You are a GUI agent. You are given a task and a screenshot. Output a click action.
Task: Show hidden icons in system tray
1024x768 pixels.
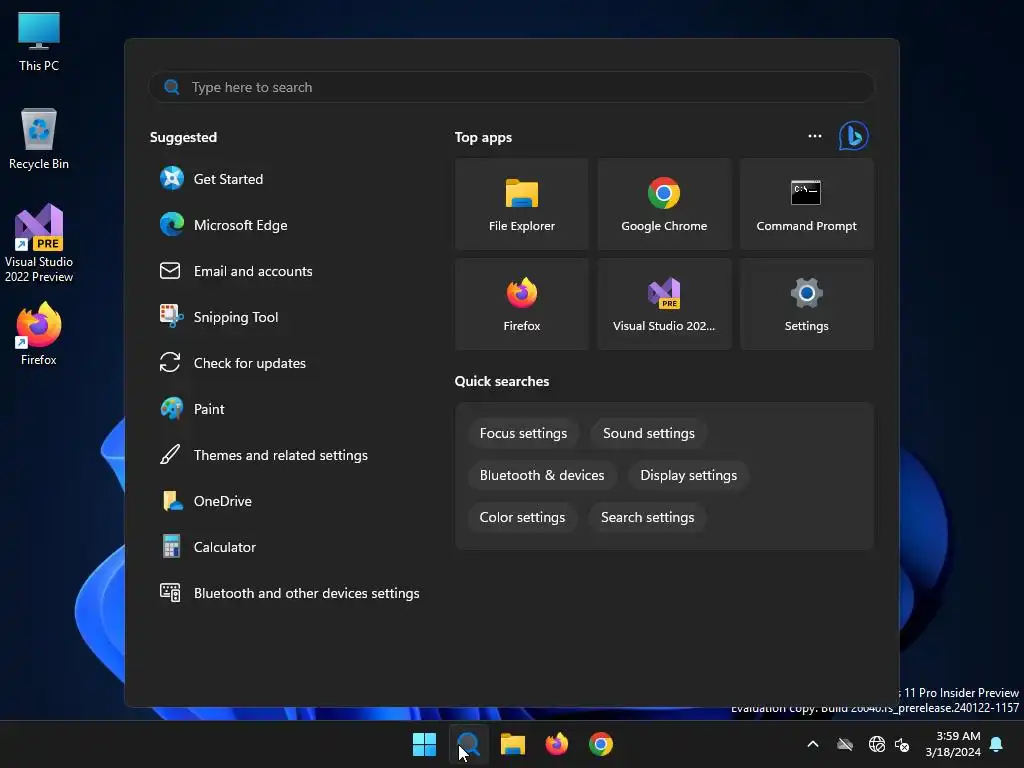click(x=813, y=744)
